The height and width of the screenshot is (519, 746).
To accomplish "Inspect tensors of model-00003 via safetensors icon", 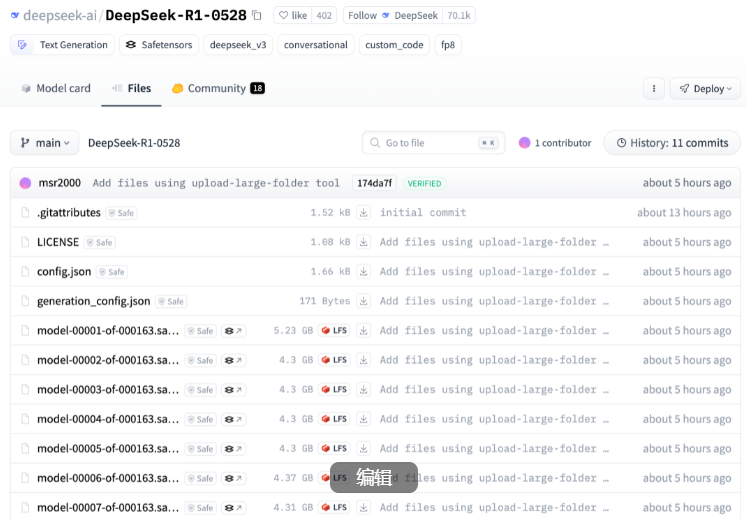I will point(233,390).
